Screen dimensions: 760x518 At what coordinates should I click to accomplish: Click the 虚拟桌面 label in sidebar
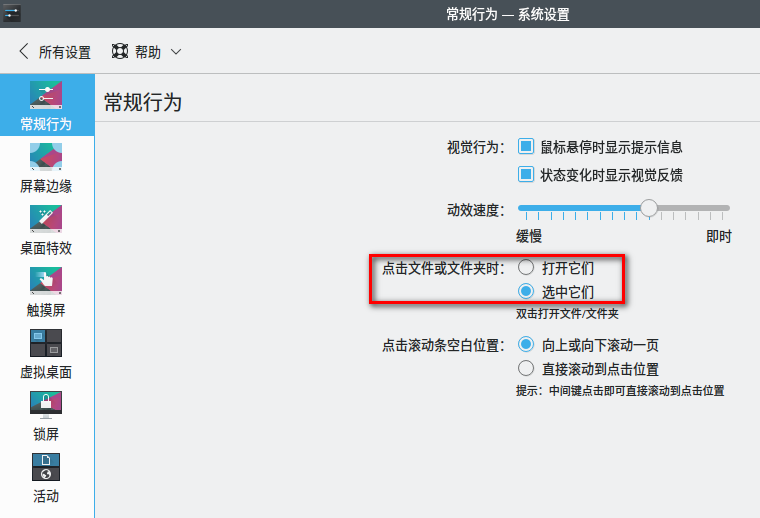46,372
